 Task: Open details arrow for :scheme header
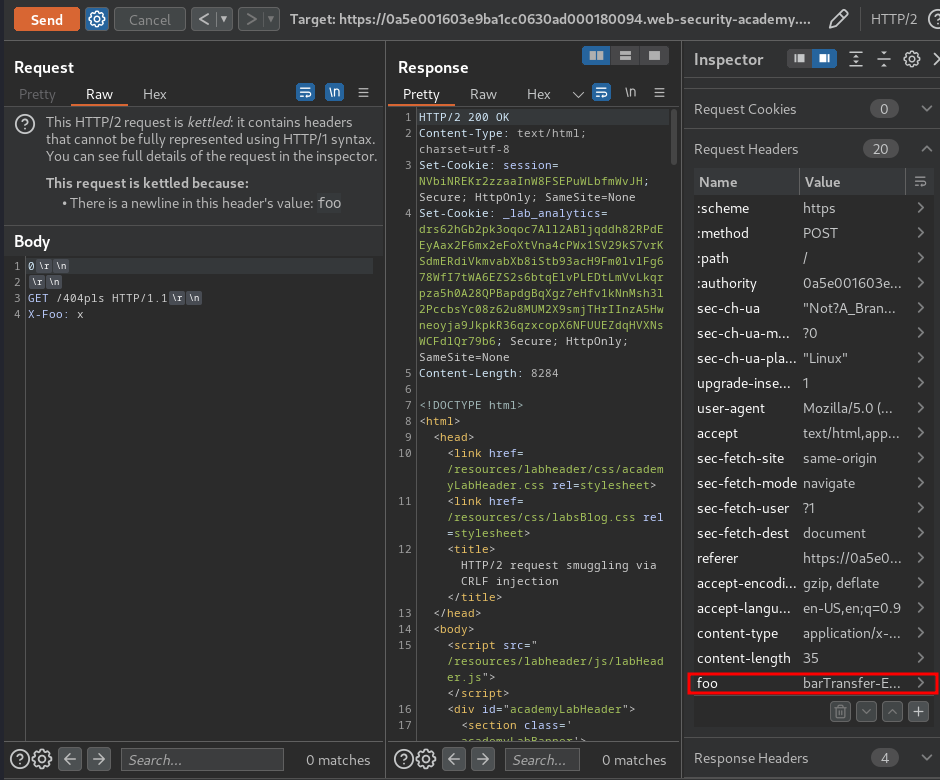(x=920, y=207)
